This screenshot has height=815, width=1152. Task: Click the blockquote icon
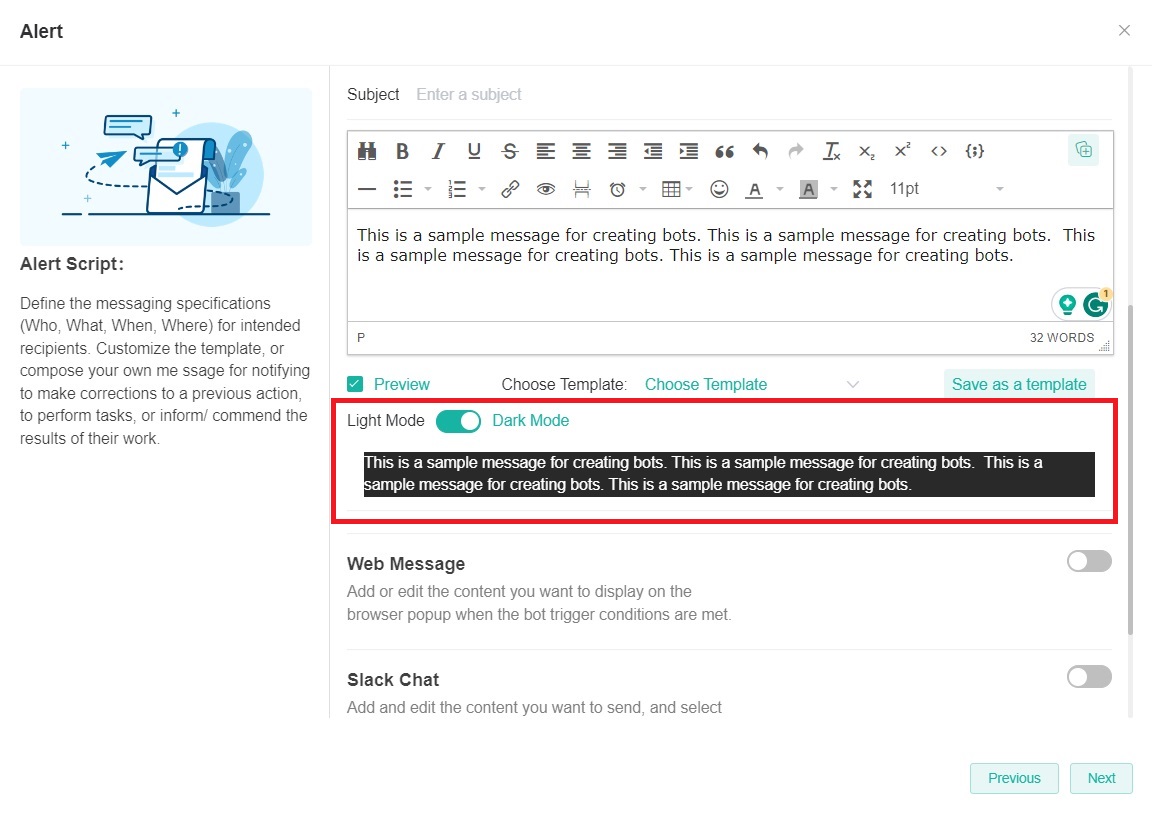tap(725, 151)
